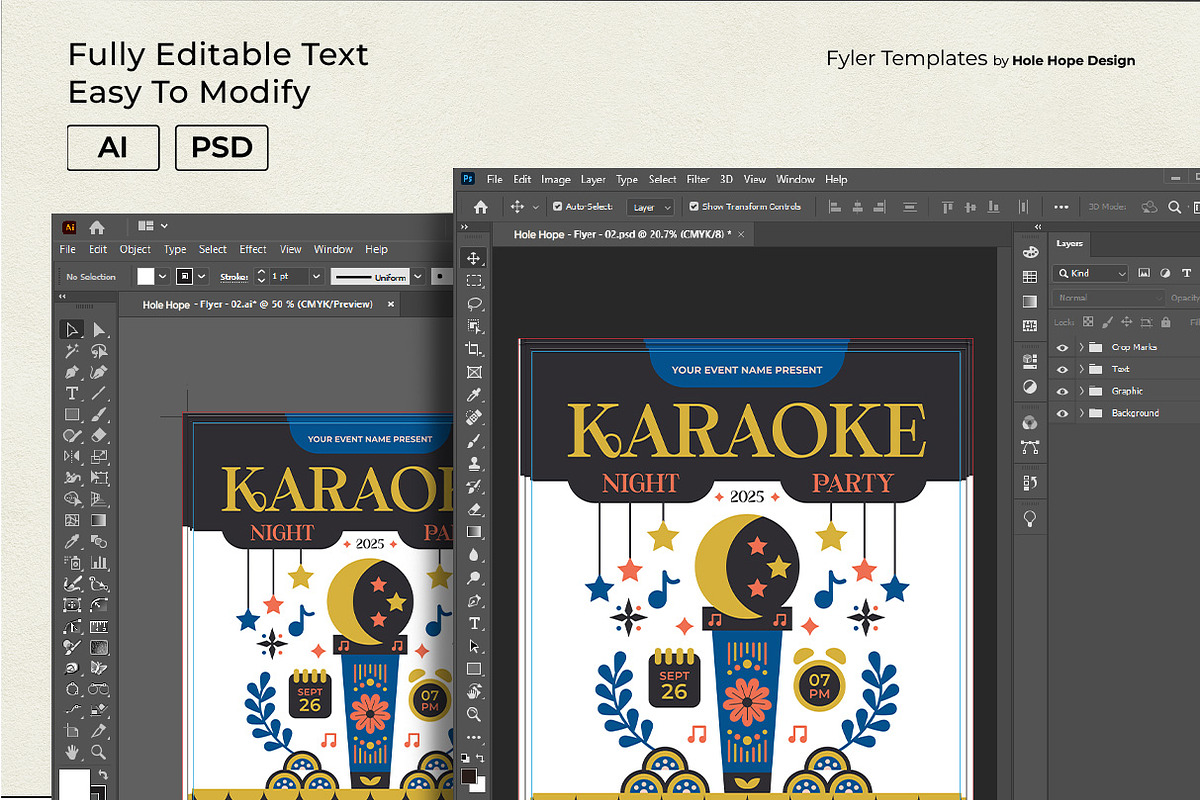This screenshot has height=800, width=1200.
Task: Select the Brush tool in Photoshop
Action: [x=474, y=440]
